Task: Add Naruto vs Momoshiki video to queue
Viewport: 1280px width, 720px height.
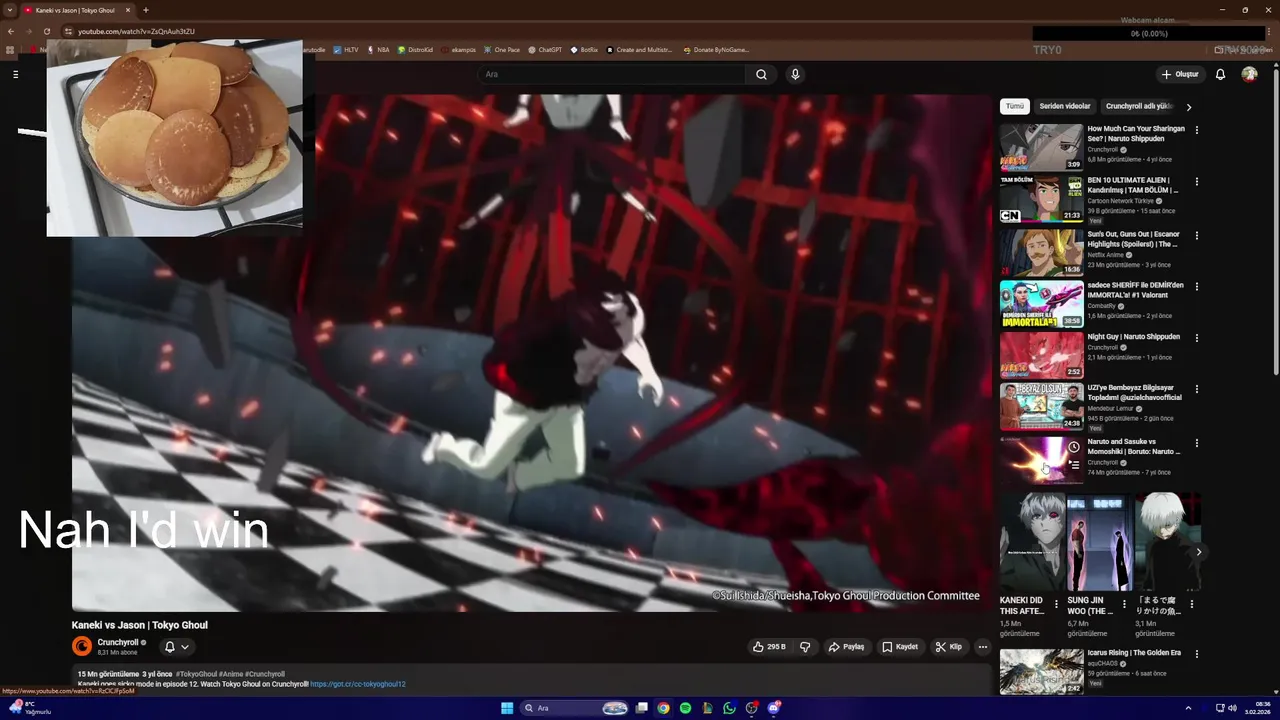Action: click(1073, 464)
